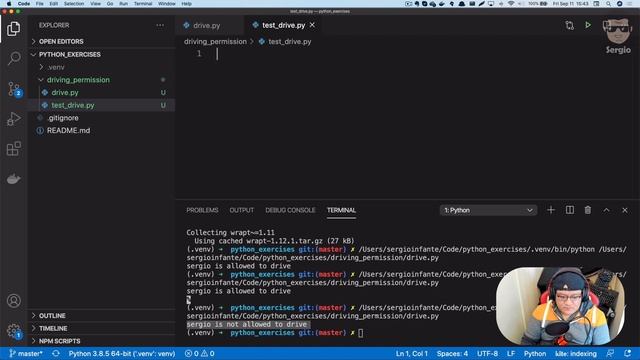The image size is (640, 360).
Task: Open .gitignore in the file explorer
Action: click(101, 118)
